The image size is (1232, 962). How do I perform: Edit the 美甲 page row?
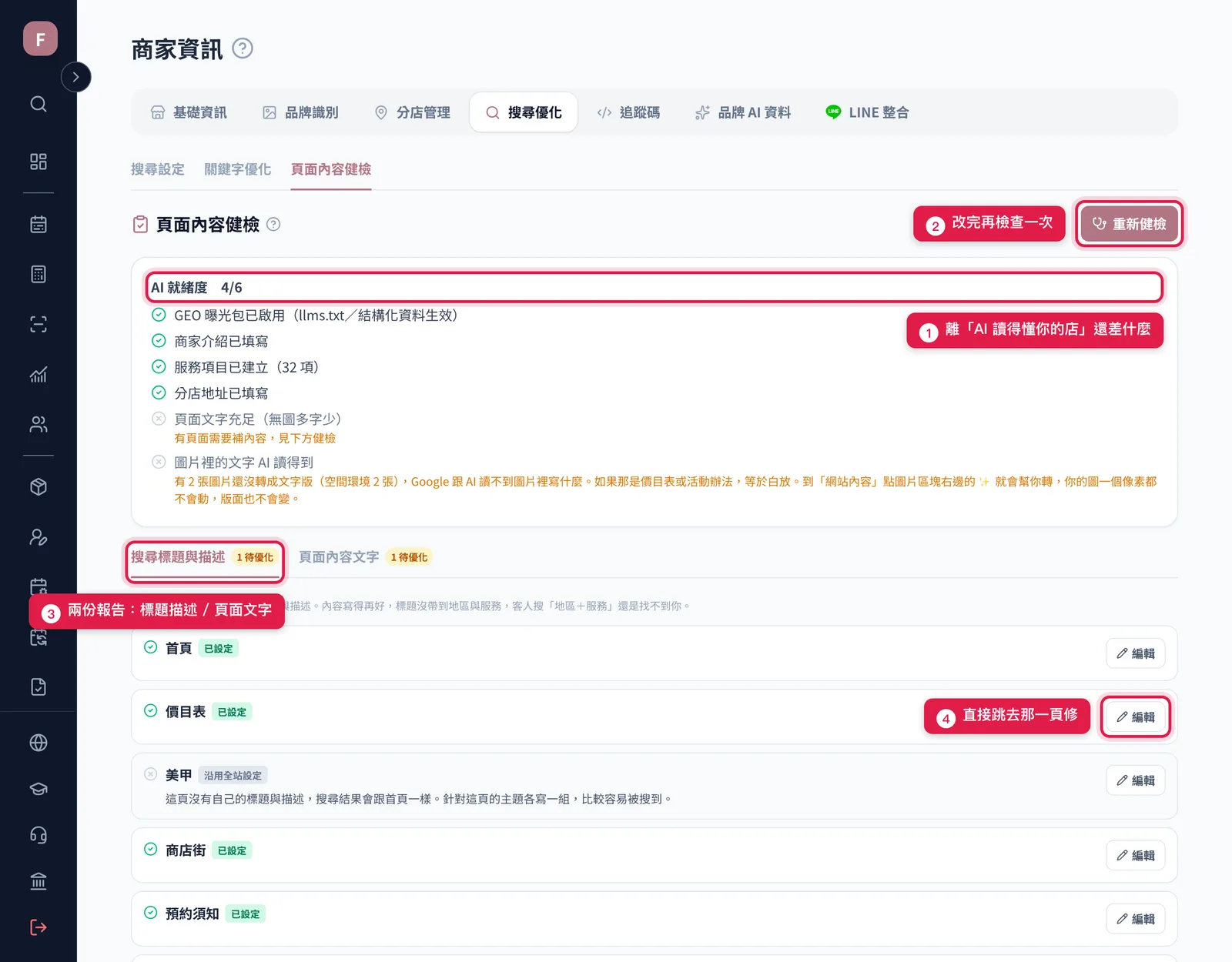(1136, 780)
